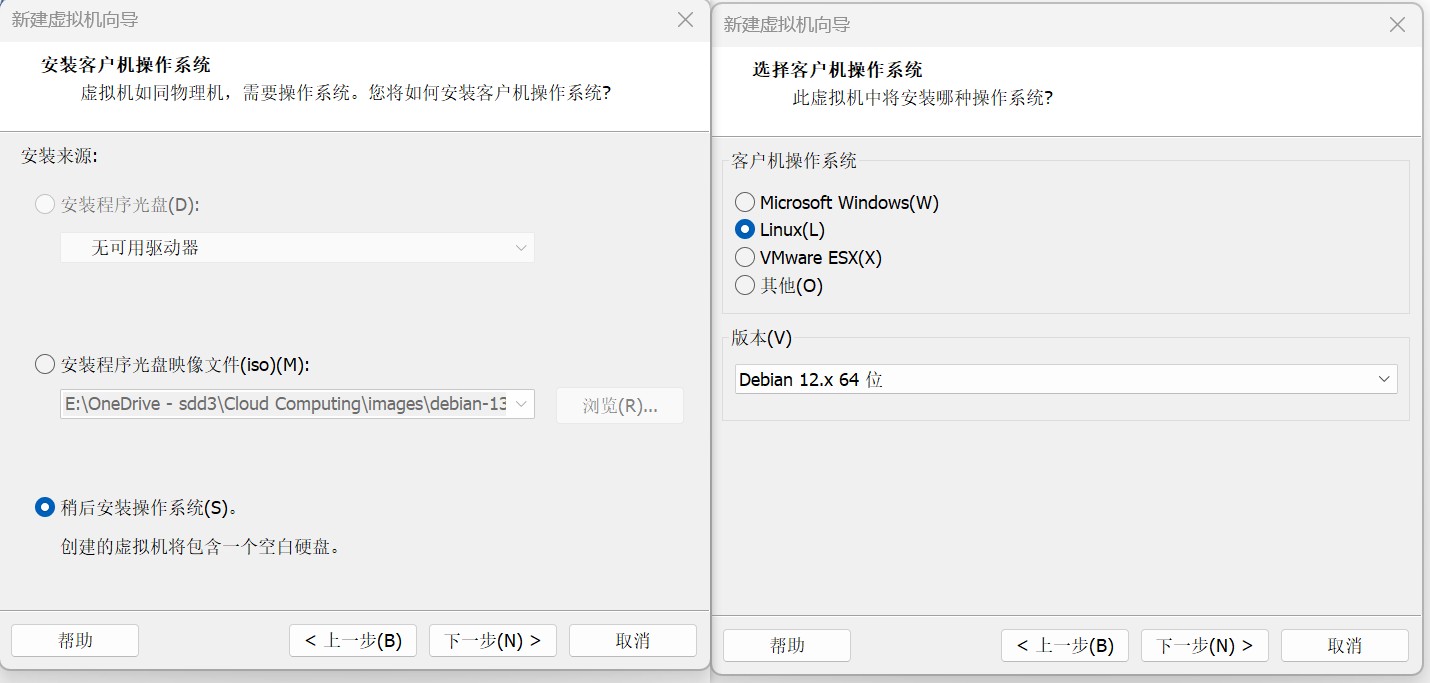This screenshot has width=1430, height=683.
Task: Click 下一步(N) in the install source dialog
Action: click(x=492, y=640)
